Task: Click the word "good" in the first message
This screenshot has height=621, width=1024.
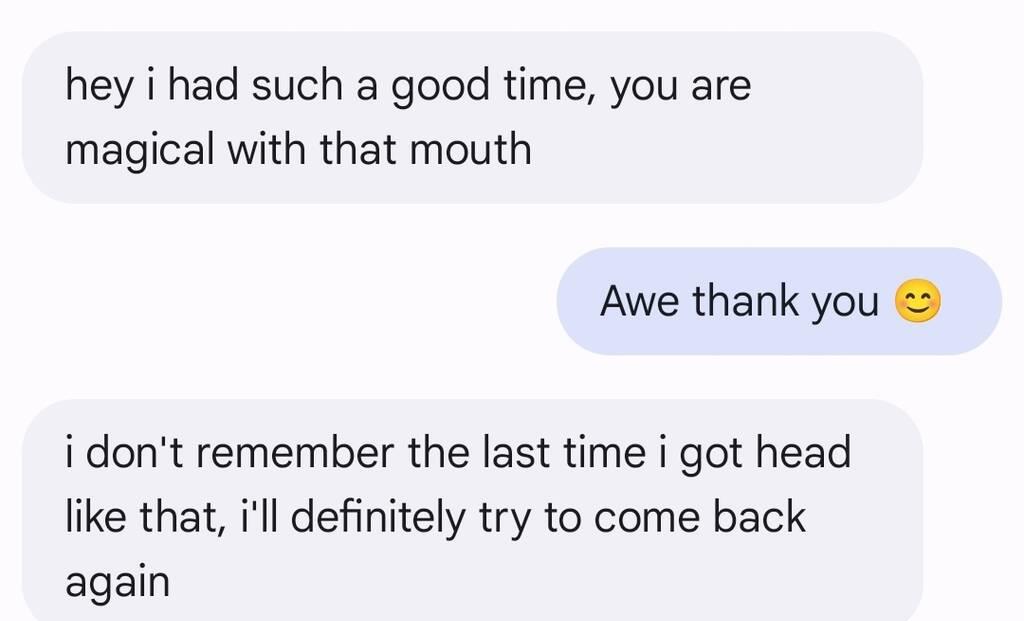Action: (x=441, y=87)
